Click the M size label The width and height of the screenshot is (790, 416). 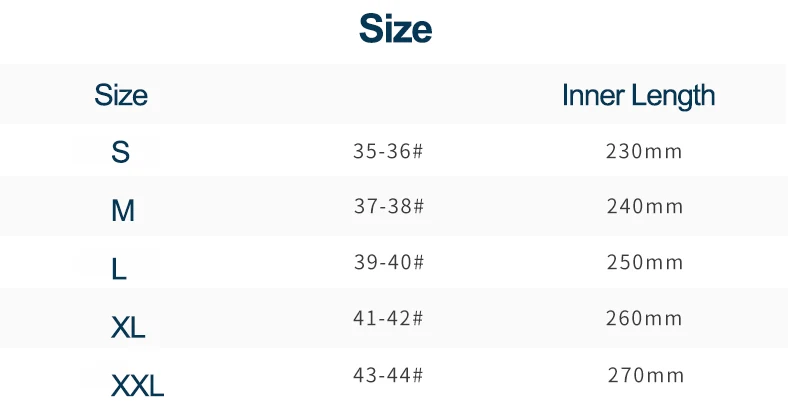(x=123, y=211)
